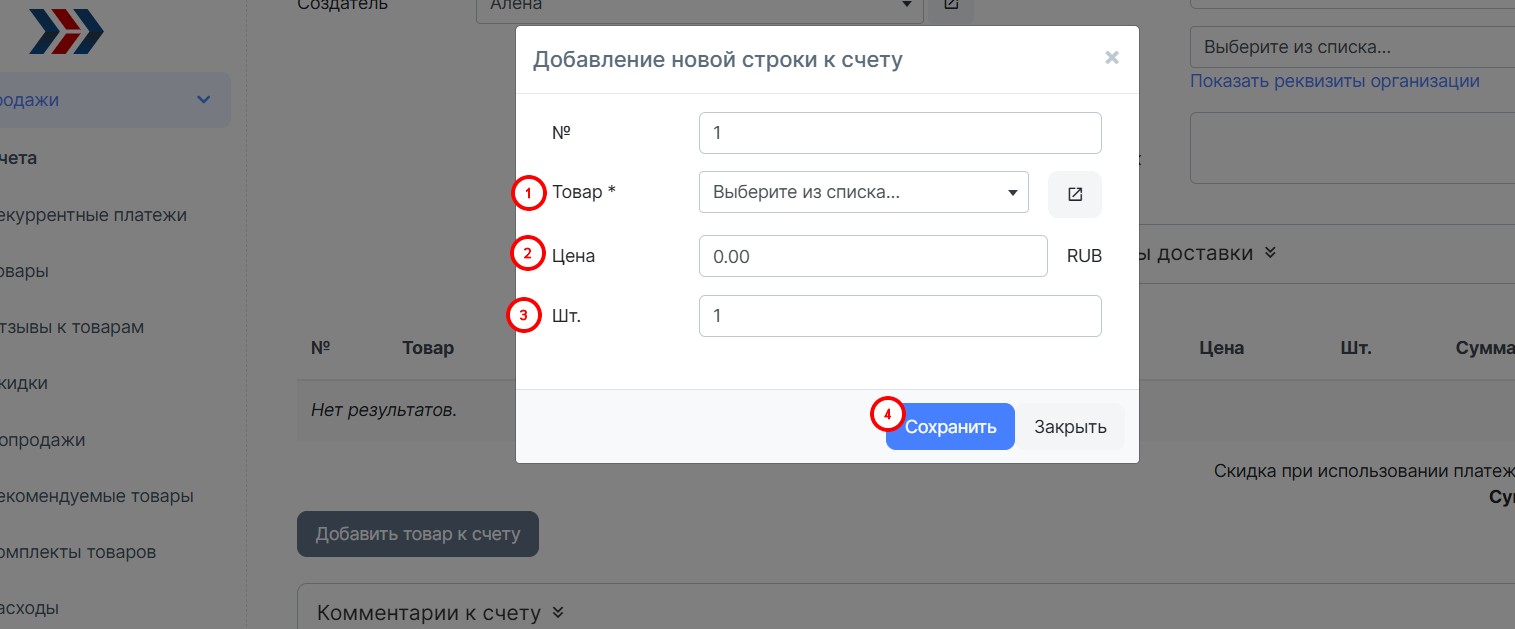The image size is (1515, 629).
Task: Click the Нет результатов text
Action: point(384,409)
